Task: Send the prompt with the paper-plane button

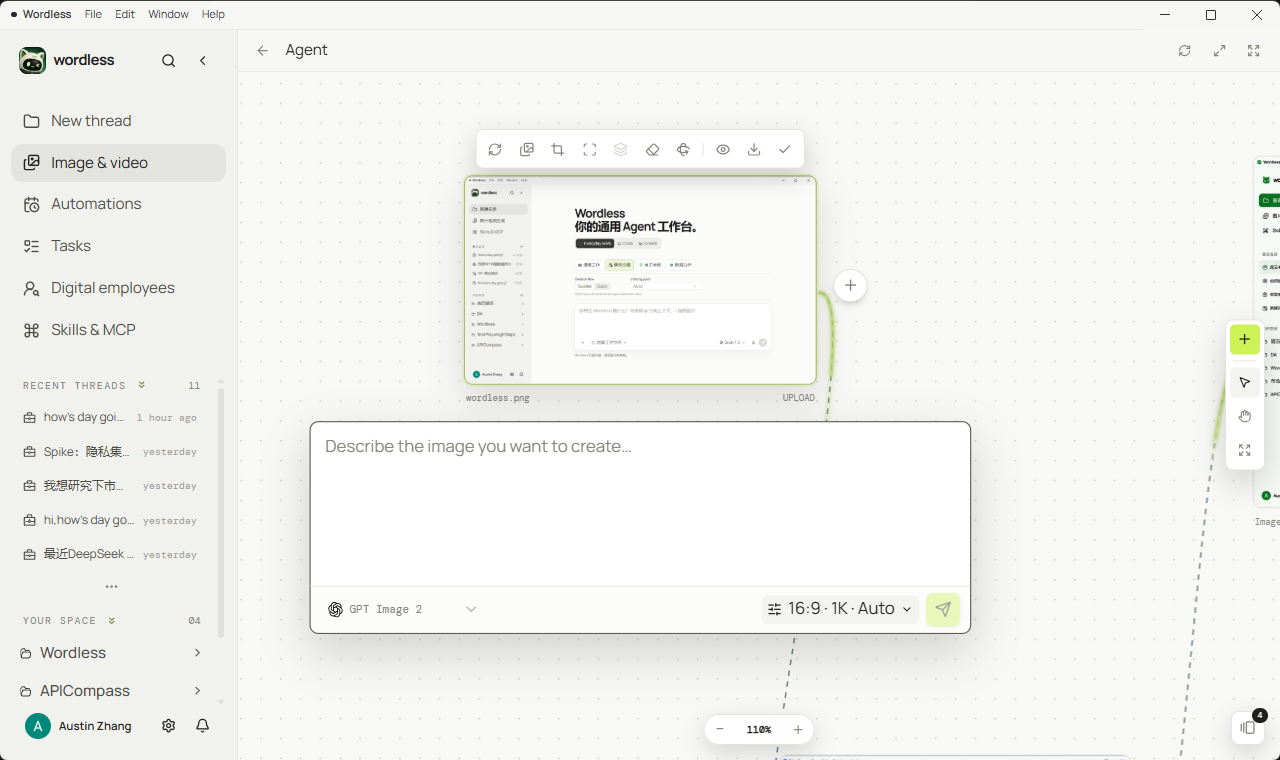Action: pos(943,610)
